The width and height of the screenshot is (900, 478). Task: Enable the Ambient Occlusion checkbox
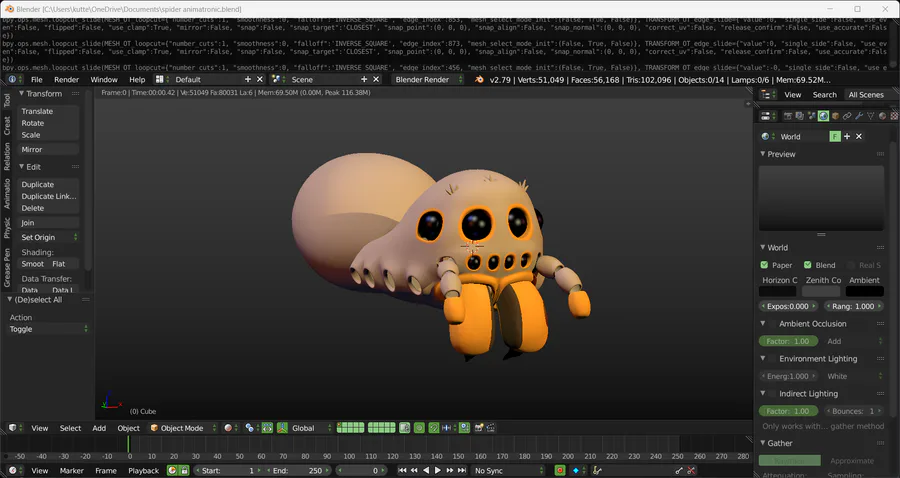click(x=773, y=324)
